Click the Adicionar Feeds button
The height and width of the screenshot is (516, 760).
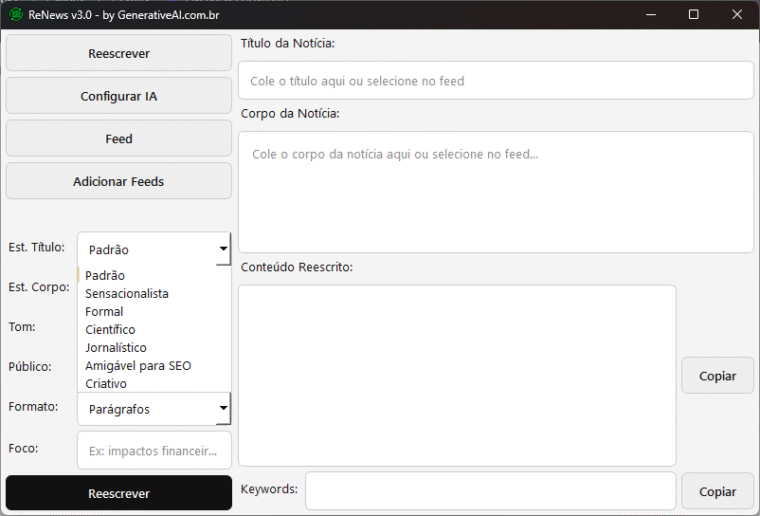(119, 182)
